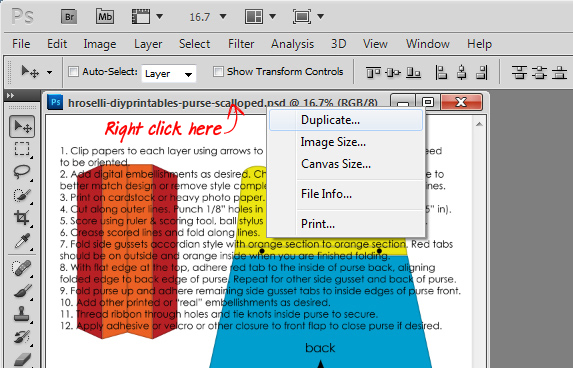This screenshot has width=573, height=368.
Task: Launch Adobe Bridge with the Br icon
Action: pos(69,17)
